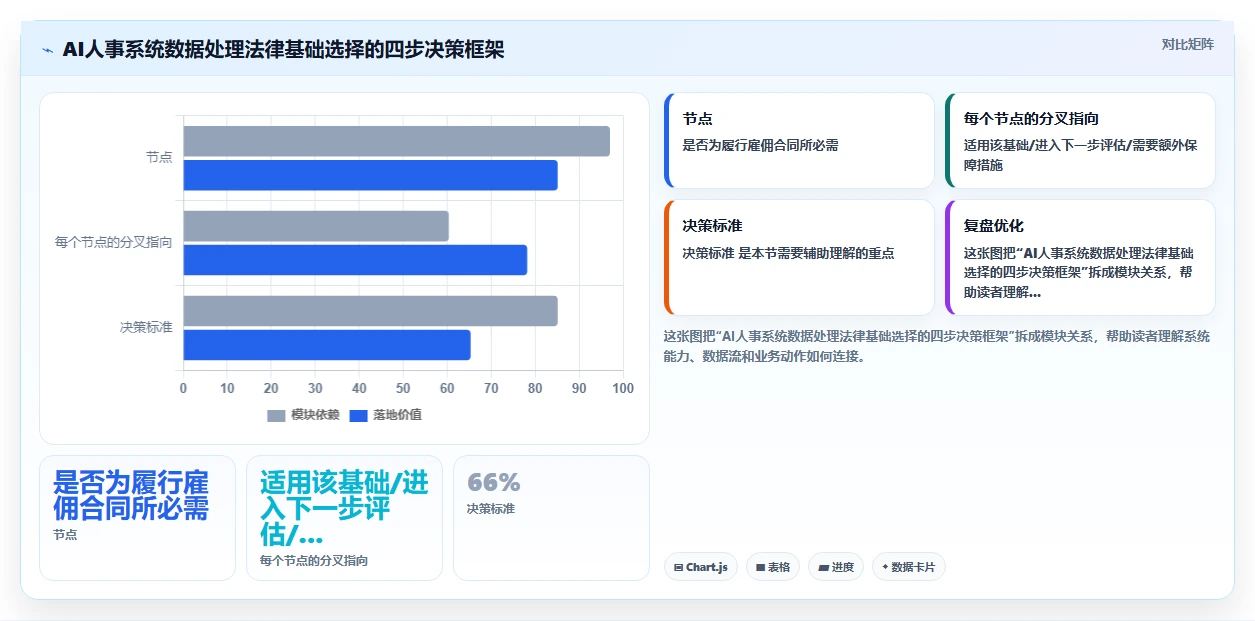Click the axis value 50
This screenshot has width=1255, height=621.
coord(403,388)
